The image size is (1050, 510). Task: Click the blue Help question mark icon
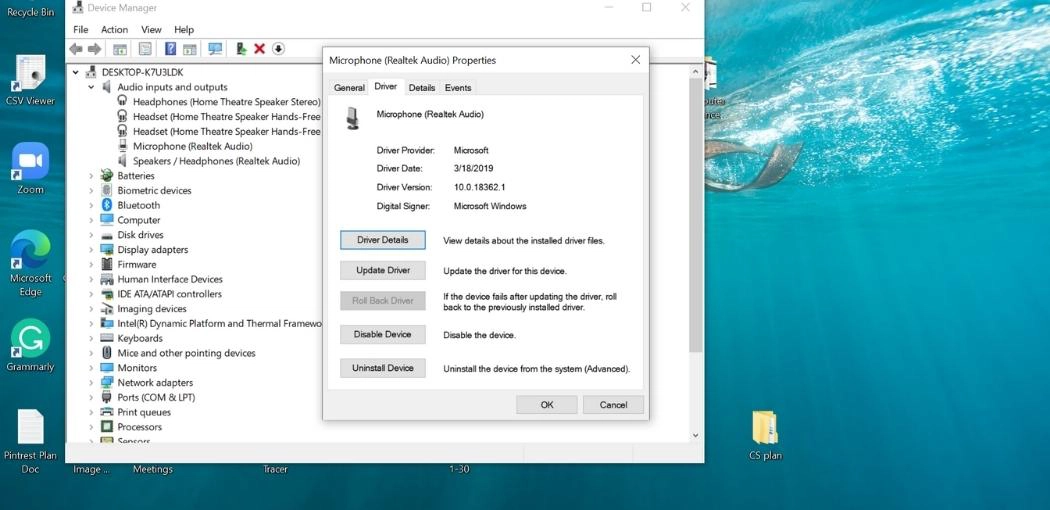(x=171, y=49)
